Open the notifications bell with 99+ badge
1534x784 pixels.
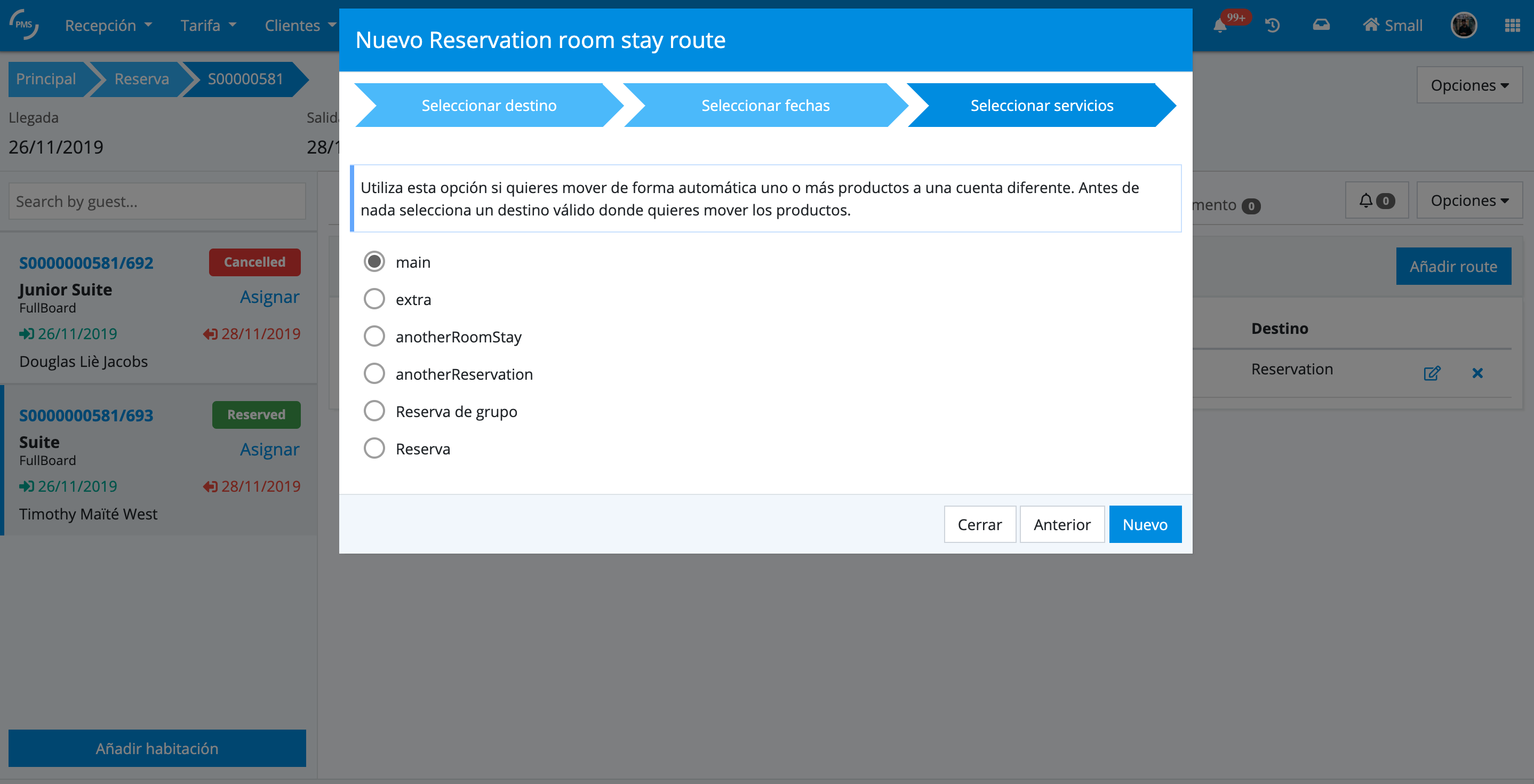pyautogui.click(x=1220, y=25)
